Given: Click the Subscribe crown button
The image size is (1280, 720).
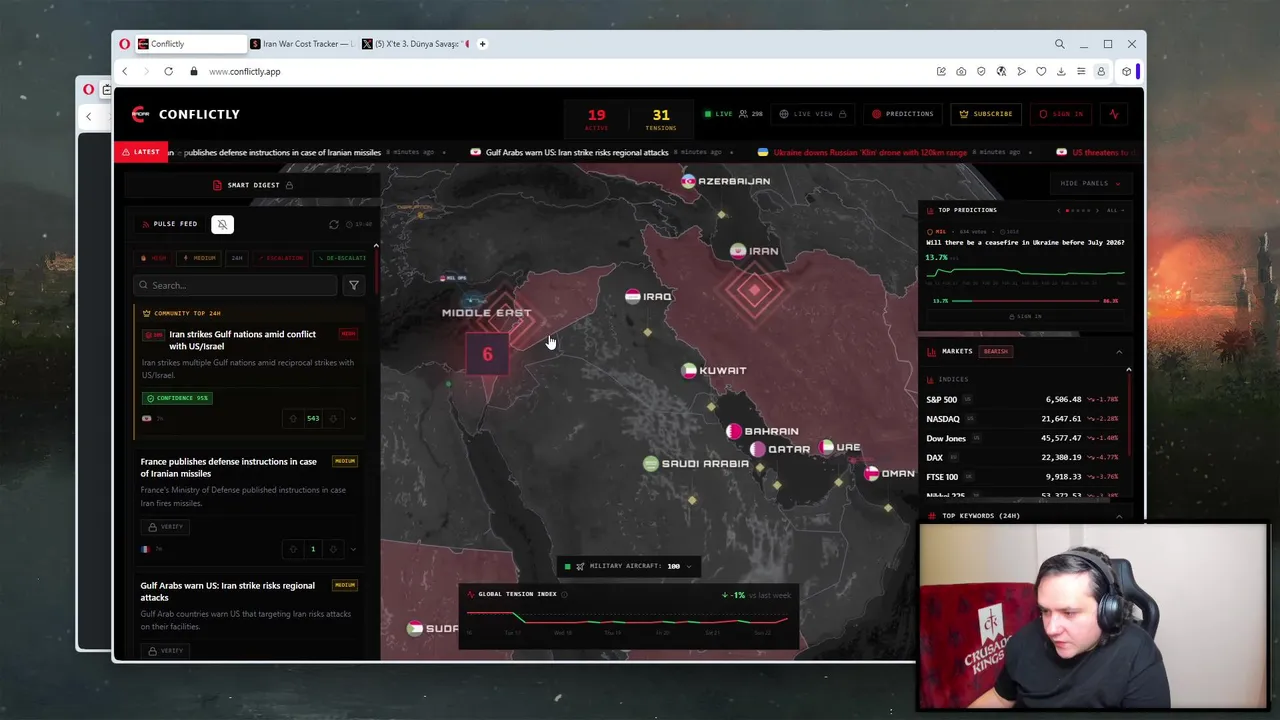Looking at the screenshot, I should 986,114.
